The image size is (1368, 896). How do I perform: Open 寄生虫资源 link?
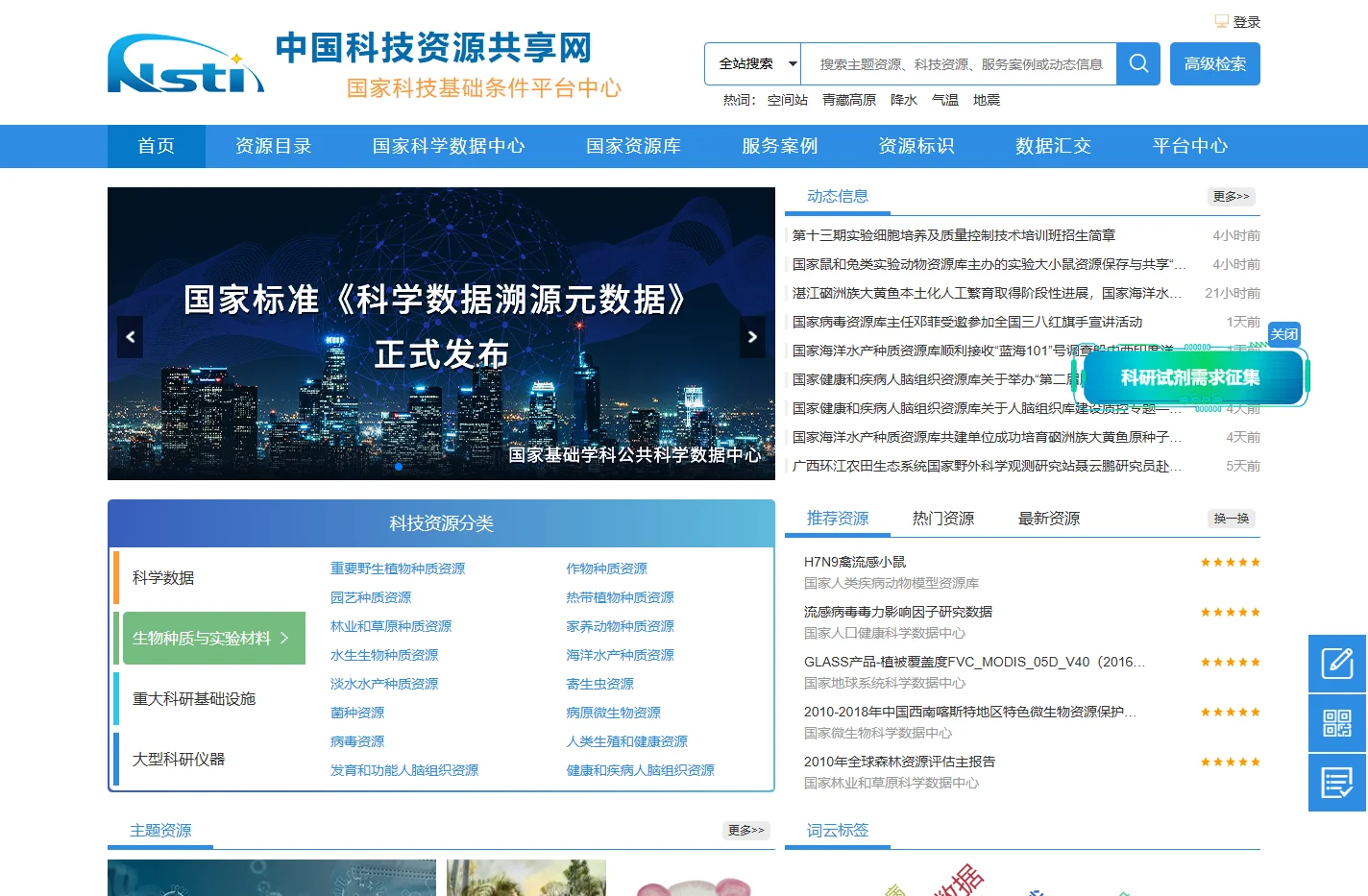(600, 684)
